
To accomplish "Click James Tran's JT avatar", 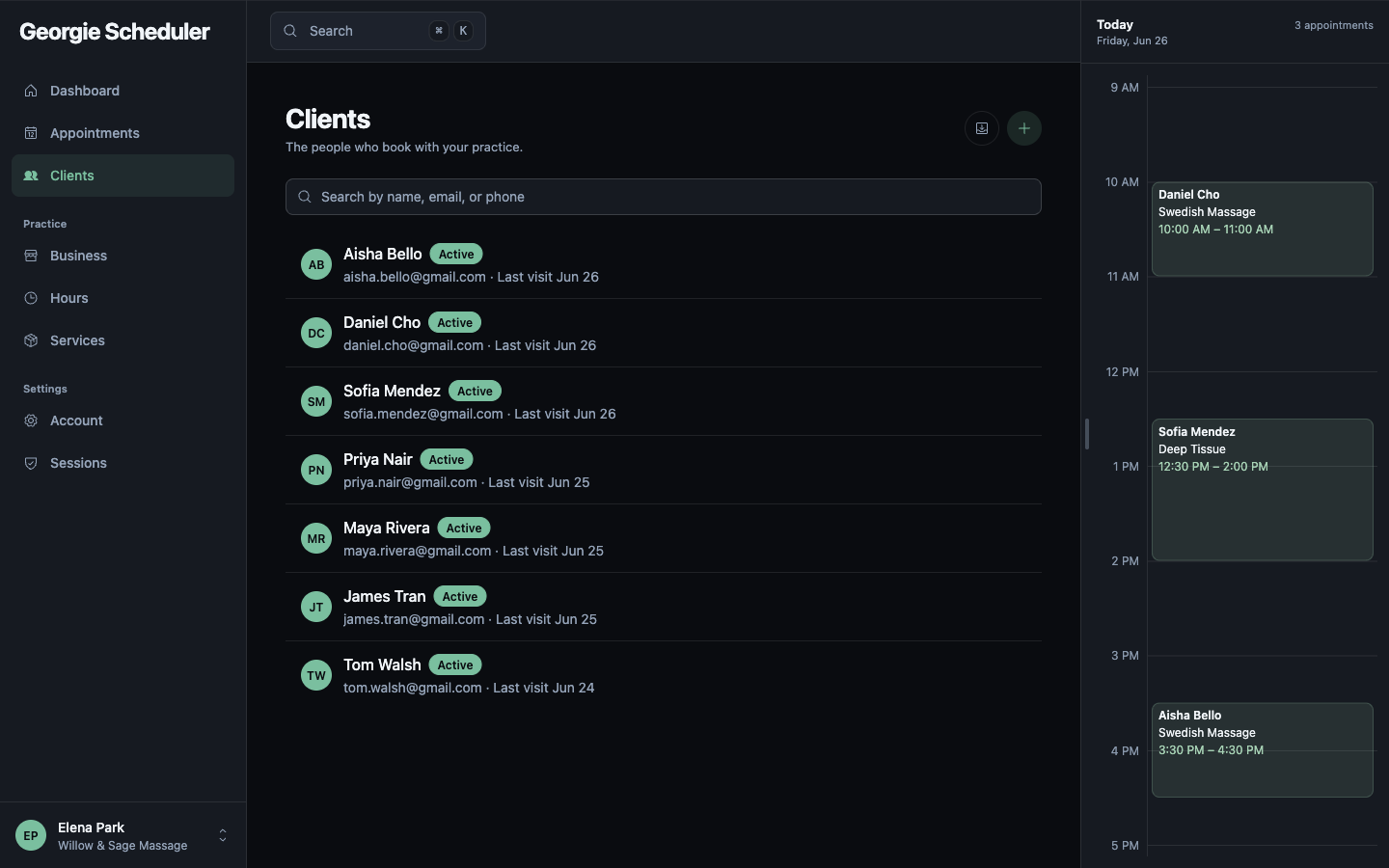I will tap(316, 607).
